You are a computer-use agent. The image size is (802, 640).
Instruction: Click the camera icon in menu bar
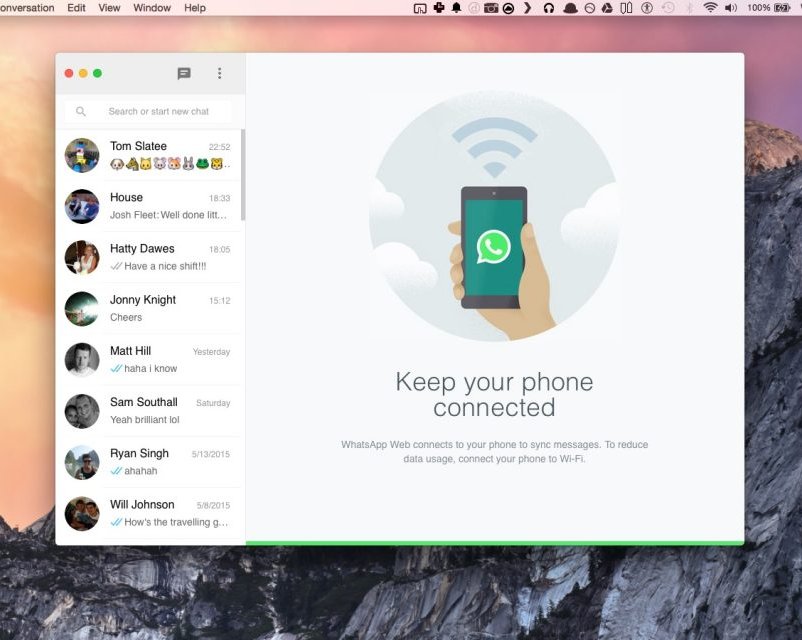(x=491, y=8)
